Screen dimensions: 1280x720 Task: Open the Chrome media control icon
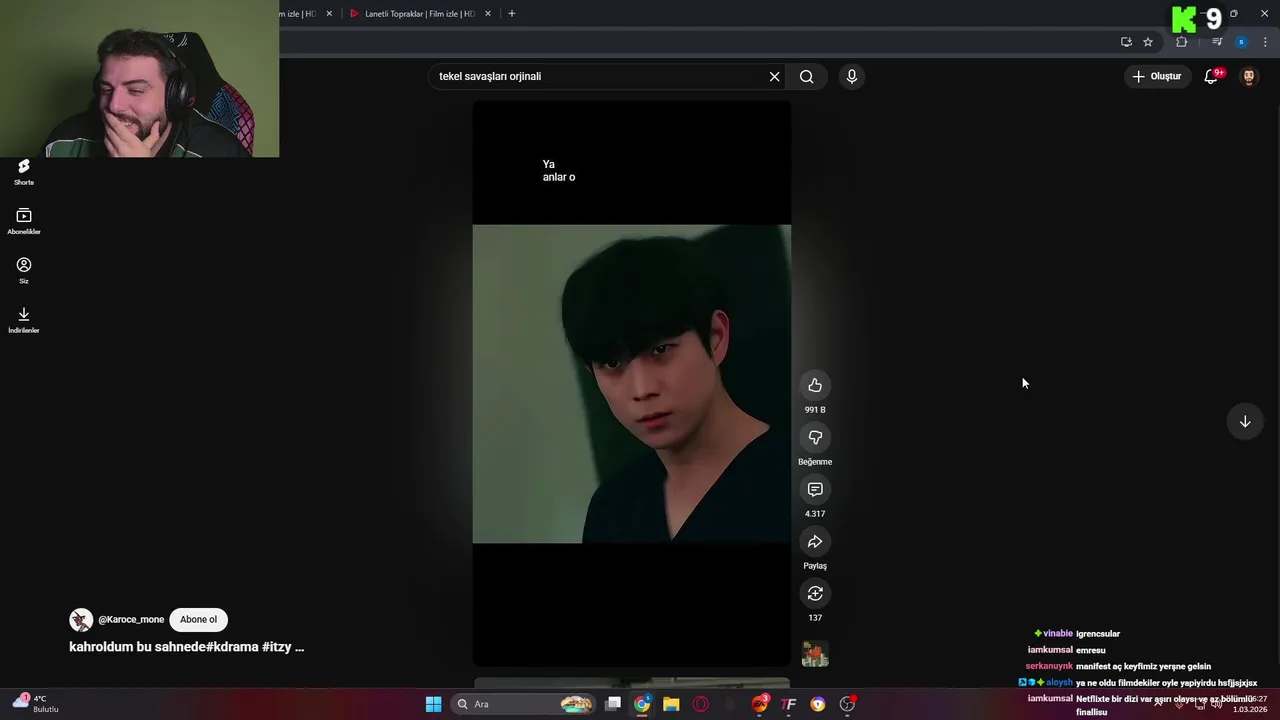coord(1217,42)
